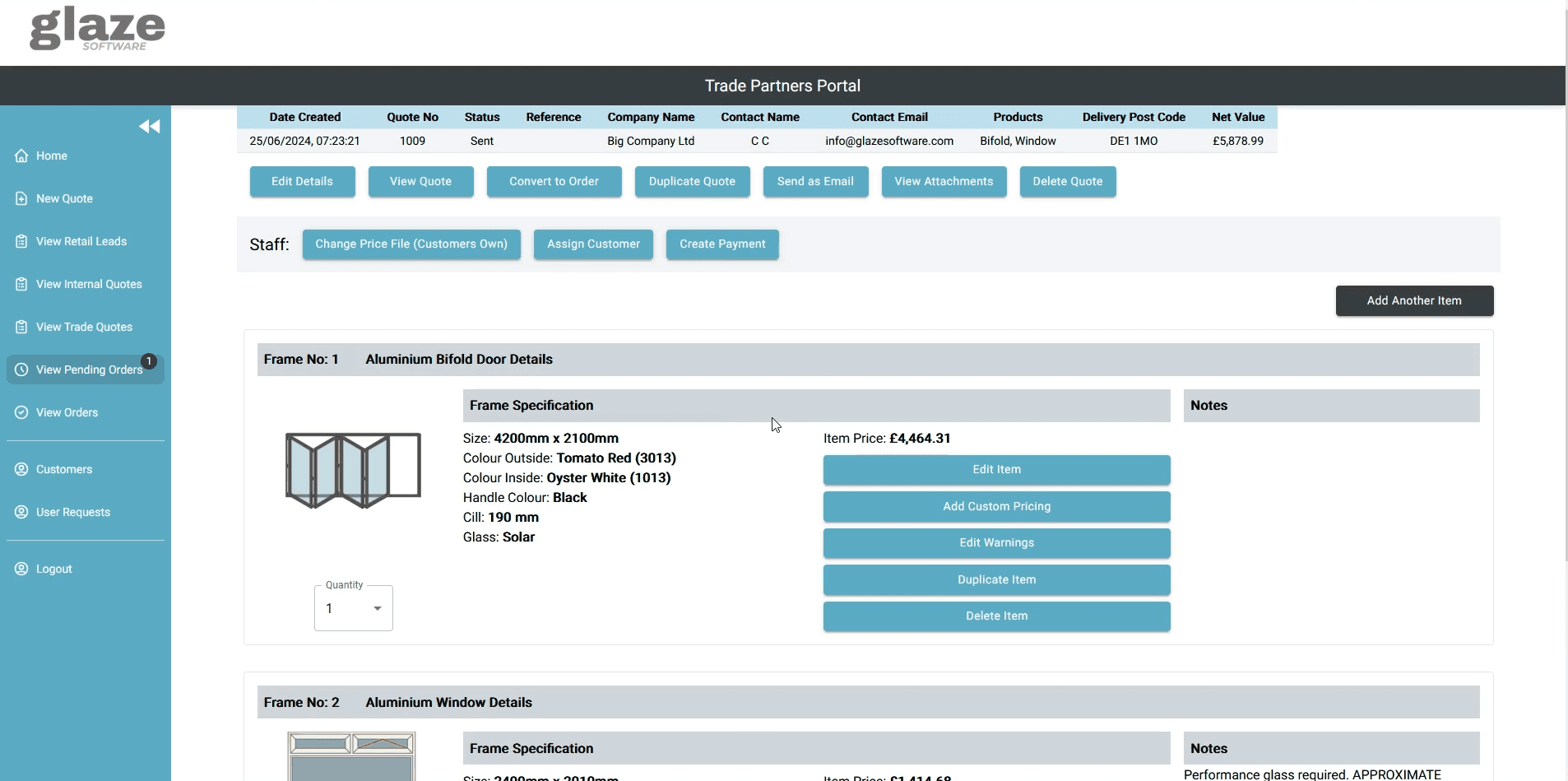This screenshot has width=1568, height=781.
Task: Collapse the sidebar with the double-arrow icon
Action: tap(149, 126)
